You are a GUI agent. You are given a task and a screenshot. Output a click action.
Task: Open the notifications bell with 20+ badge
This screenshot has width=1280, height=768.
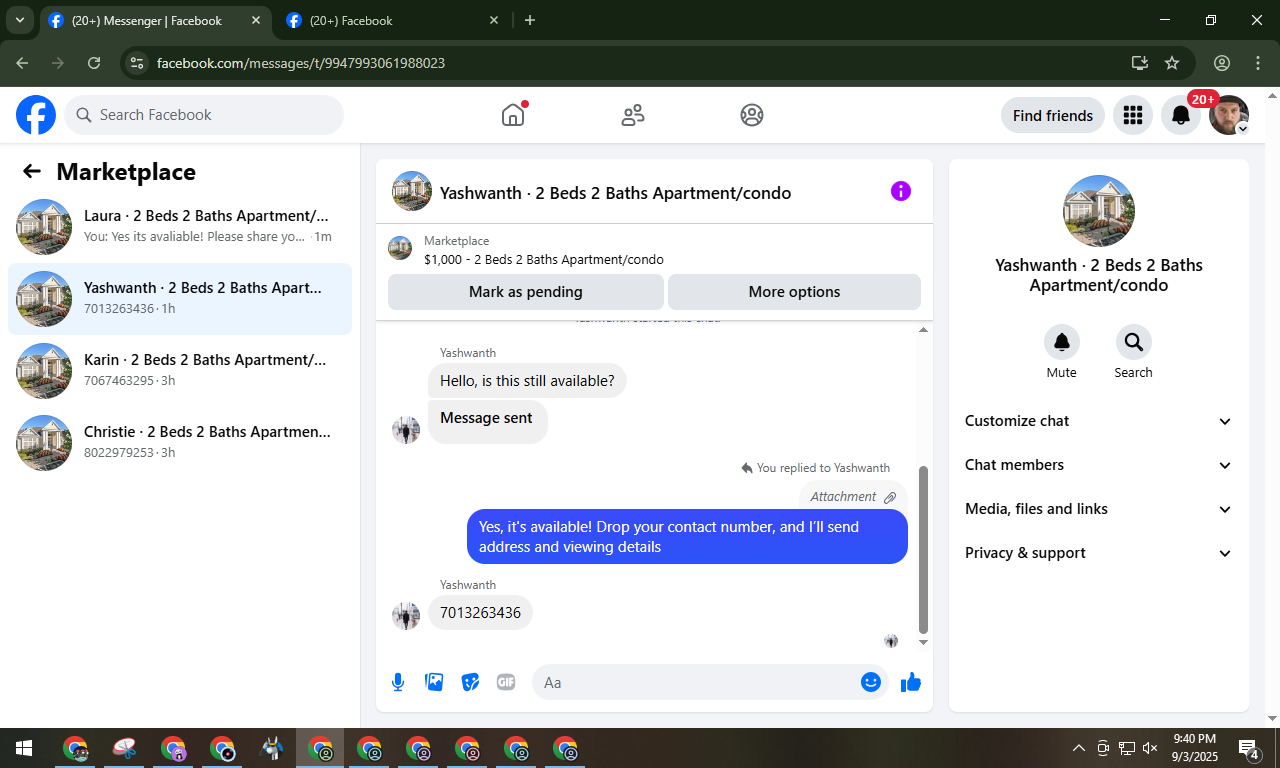[1181, 115]
